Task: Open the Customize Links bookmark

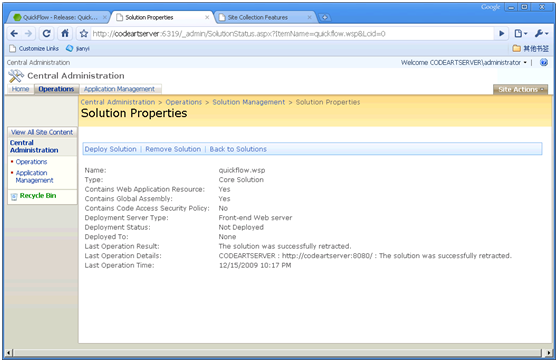Action: 34,48
